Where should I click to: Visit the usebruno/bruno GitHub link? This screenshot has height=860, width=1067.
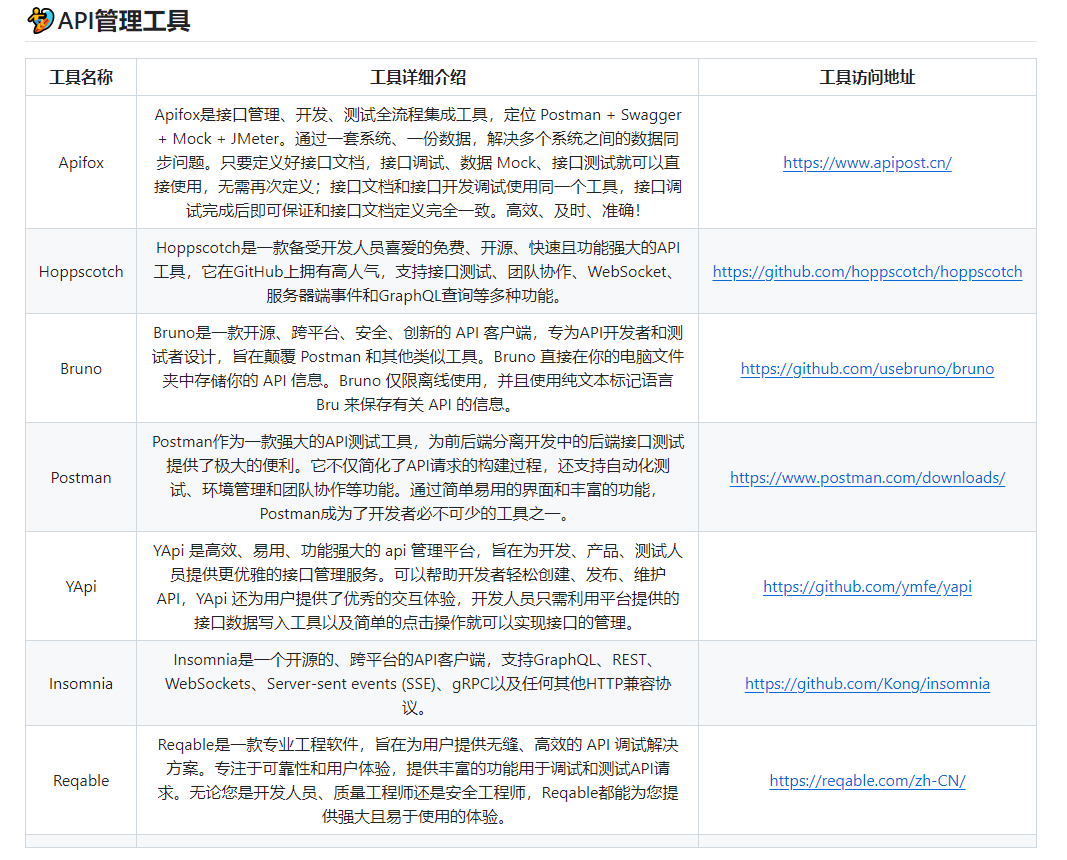tap(867, 368)
